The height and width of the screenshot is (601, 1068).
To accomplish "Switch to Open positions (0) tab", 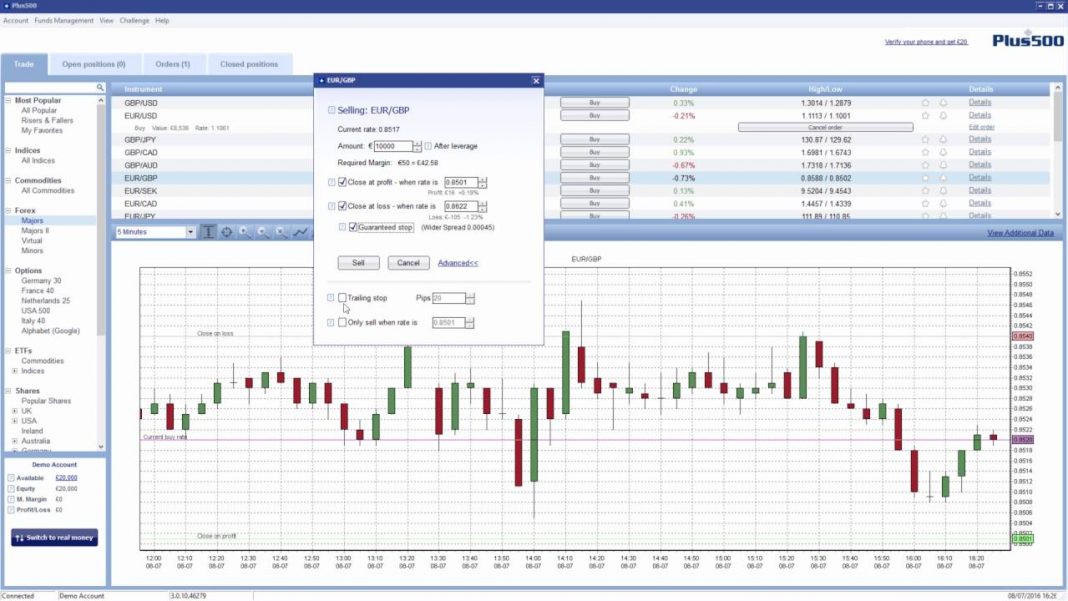I will (x=94, y=64).
